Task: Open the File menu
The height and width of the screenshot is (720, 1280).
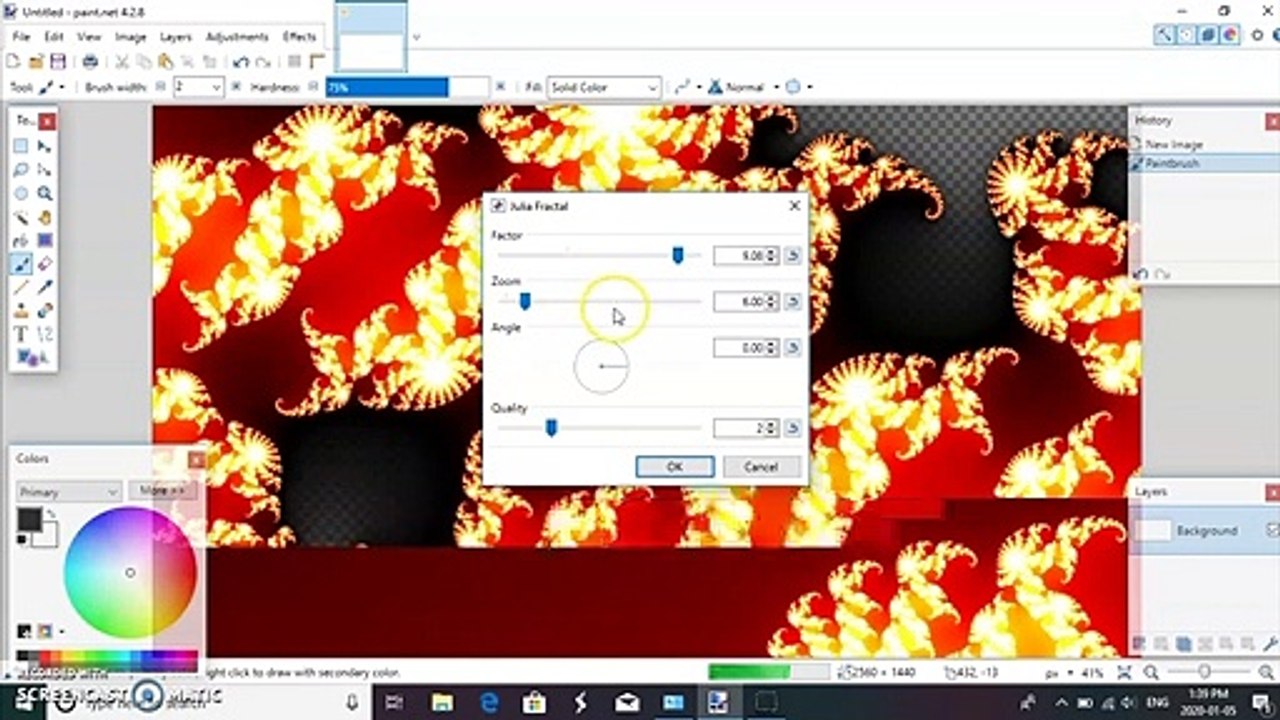Action: pyautogui.click(x=21, y=36)
